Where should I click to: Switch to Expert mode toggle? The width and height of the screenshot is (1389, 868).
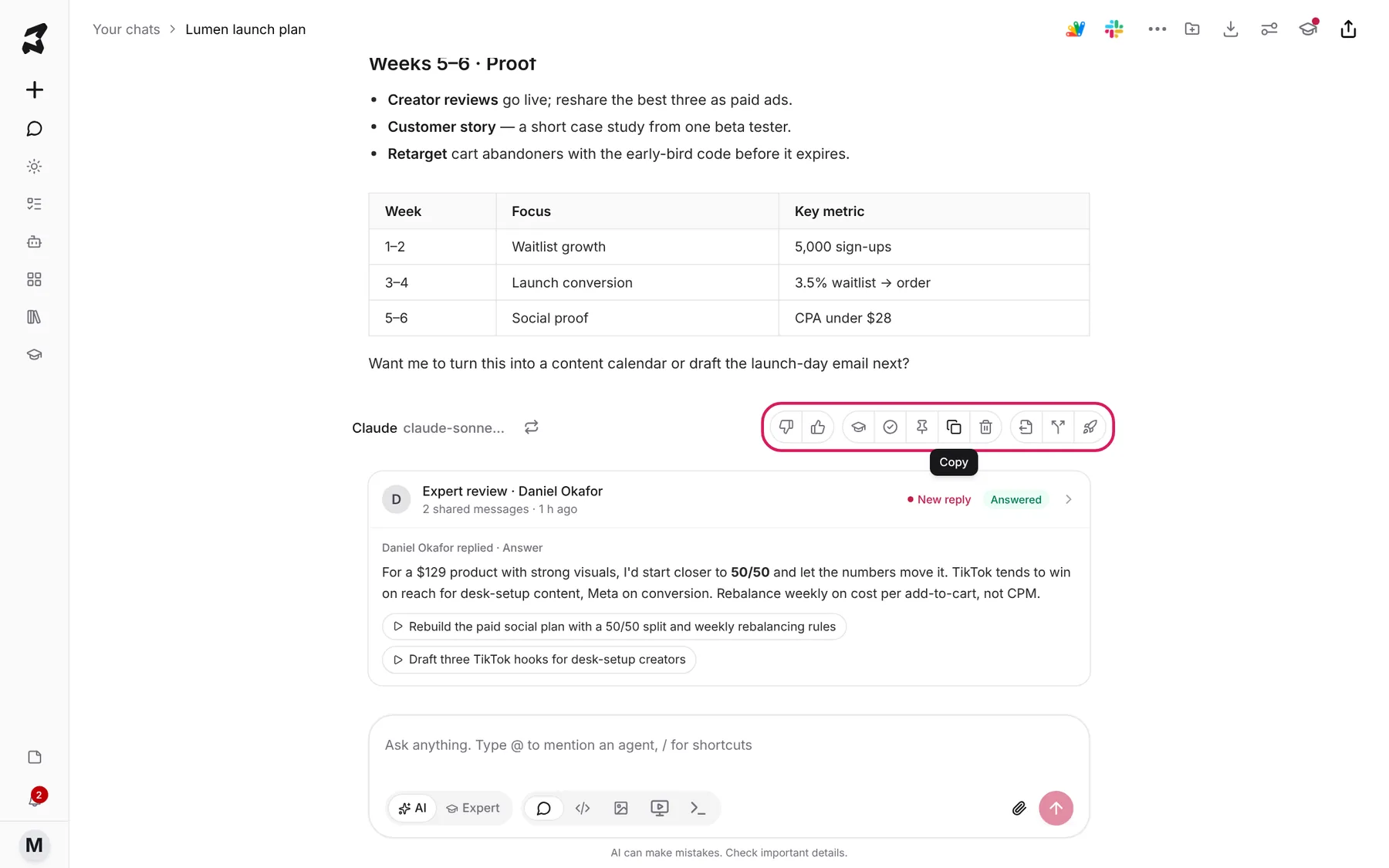click(473, 808)
